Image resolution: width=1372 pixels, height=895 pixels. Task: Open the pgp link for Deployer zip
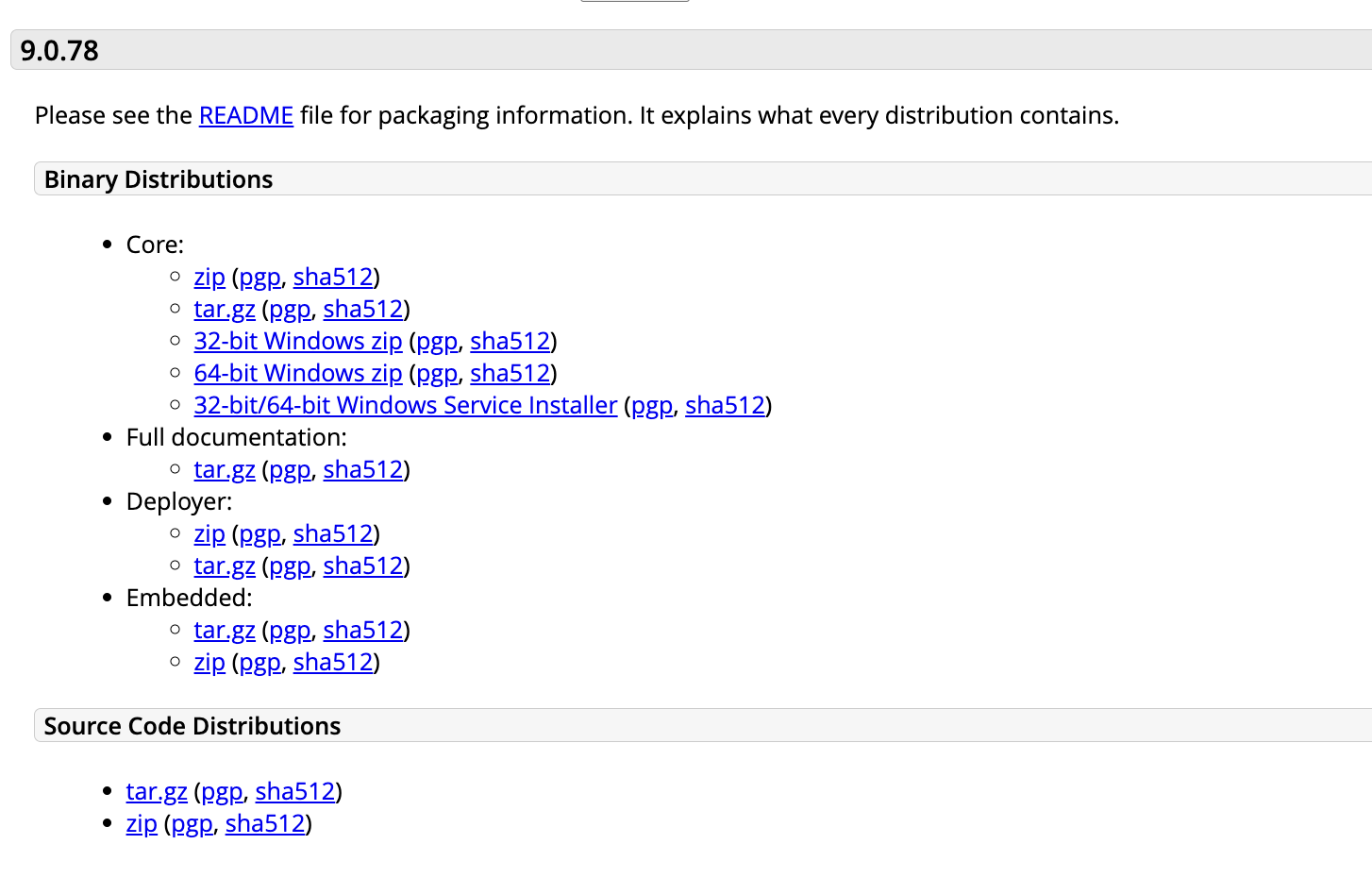point(260,533)
